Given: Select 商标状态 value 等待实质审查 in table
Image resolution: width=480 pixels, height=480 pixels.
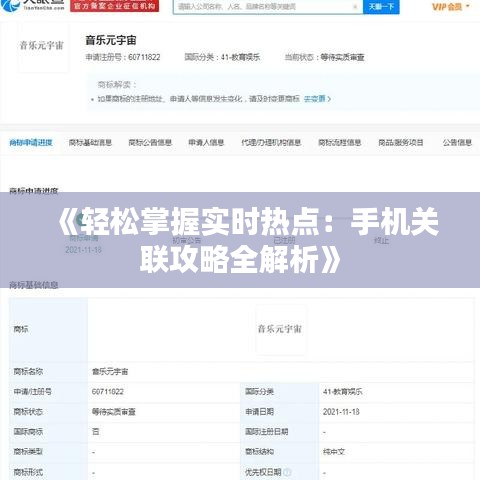Looking at the screenshot, I should [x=114, y=412].
